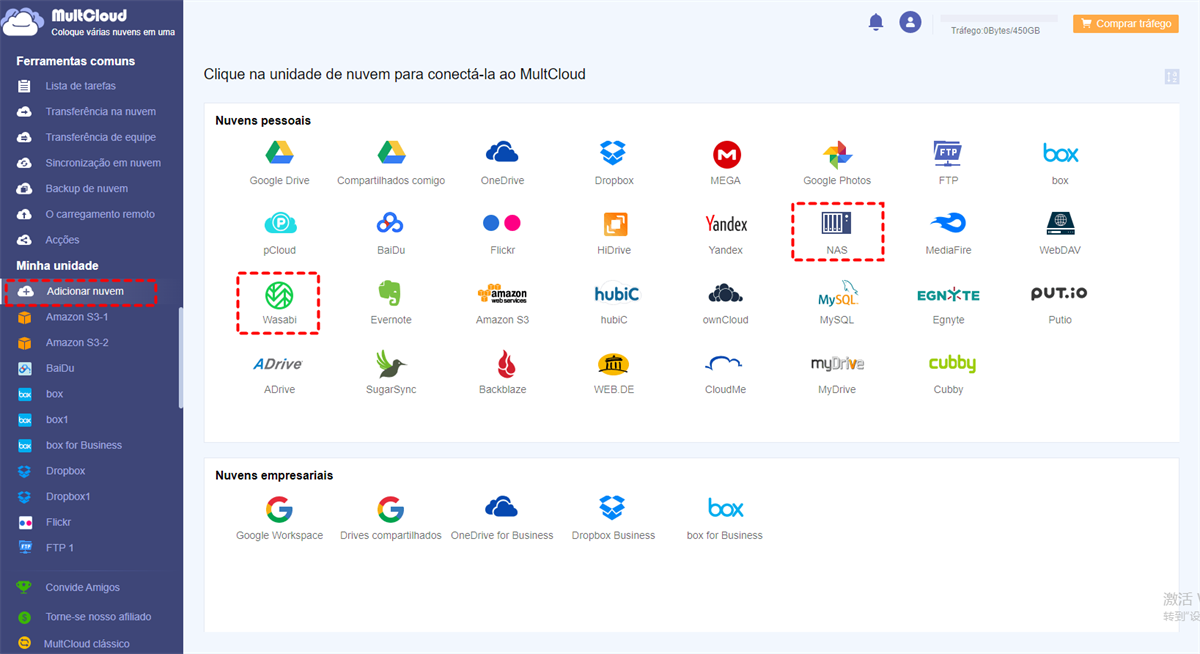Select the Flickr cloud in Nuvens pessoais

coord(502,223)
